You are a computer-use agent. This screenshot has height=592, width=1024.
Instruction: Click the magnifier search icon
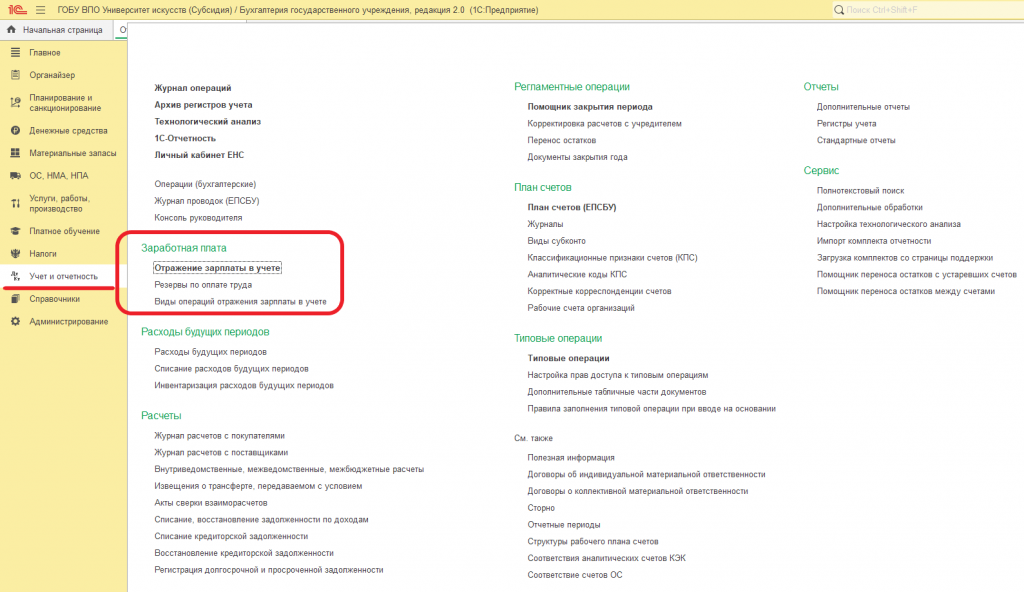coord(839,10)
